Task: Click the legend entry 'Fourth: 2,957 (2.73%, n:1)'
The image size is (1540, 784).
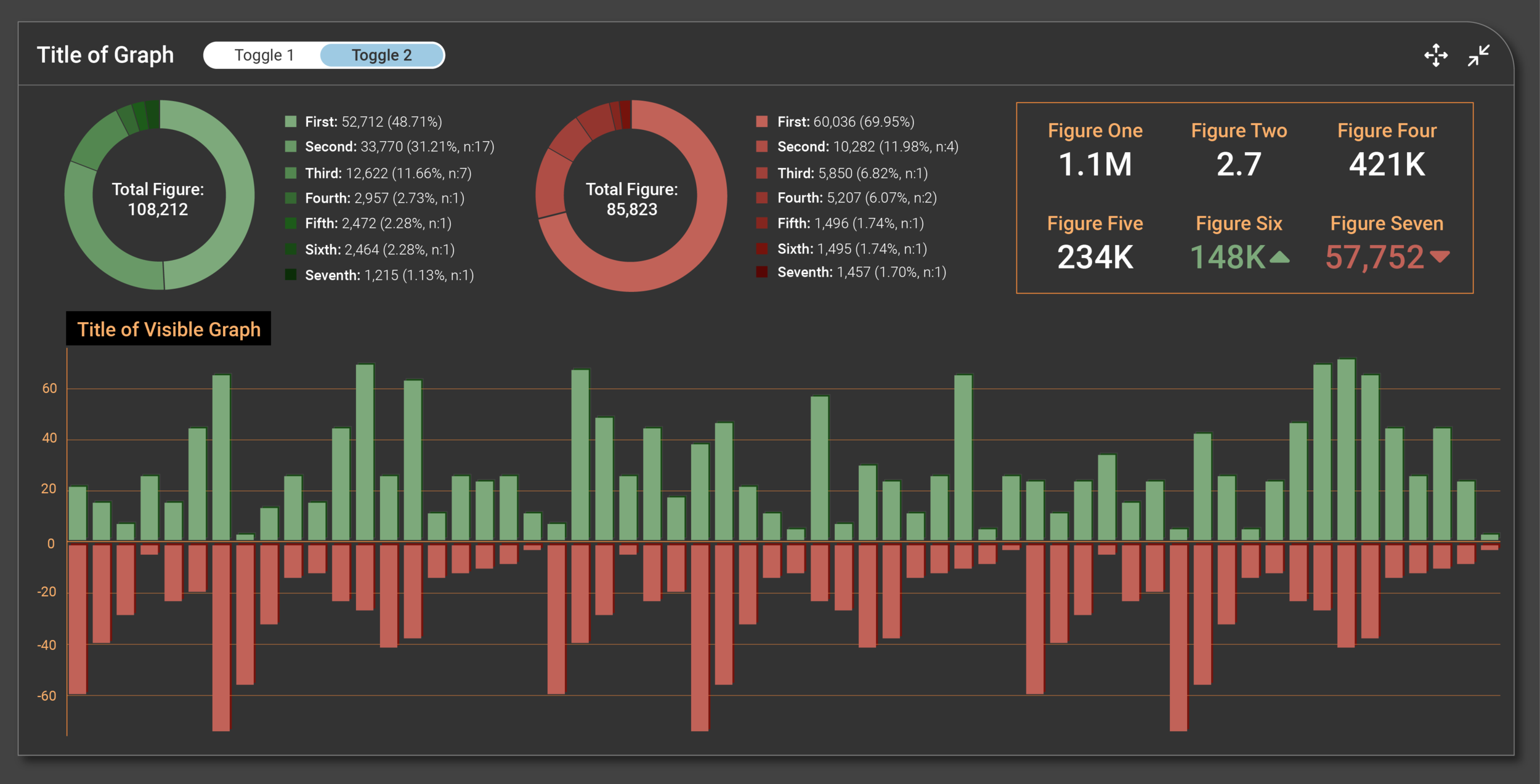Action: [x=375, y=198]
